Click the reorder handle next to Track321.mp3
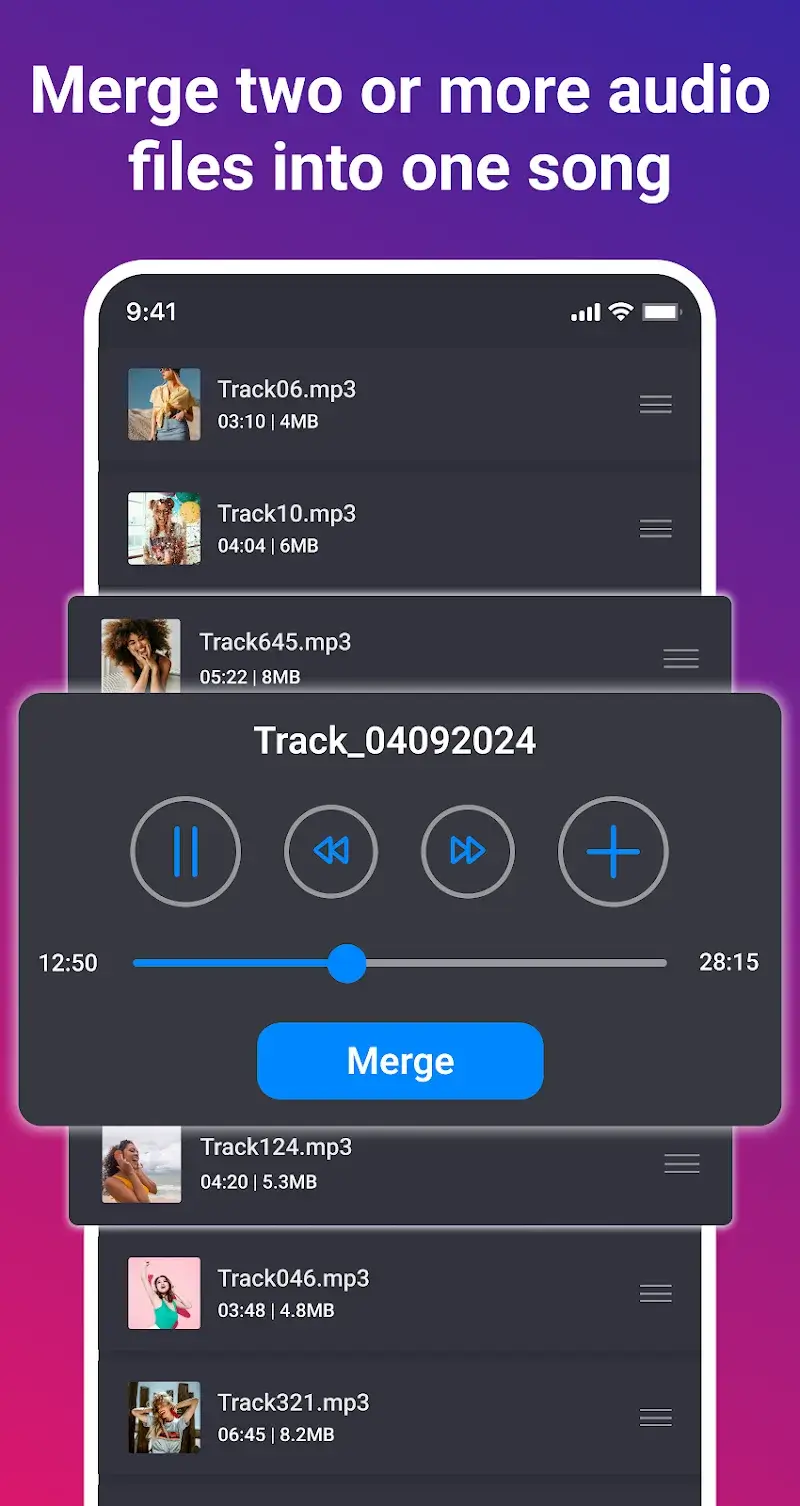The image size is (800, 1506). pyautogui.click(x=656, y=1418)
